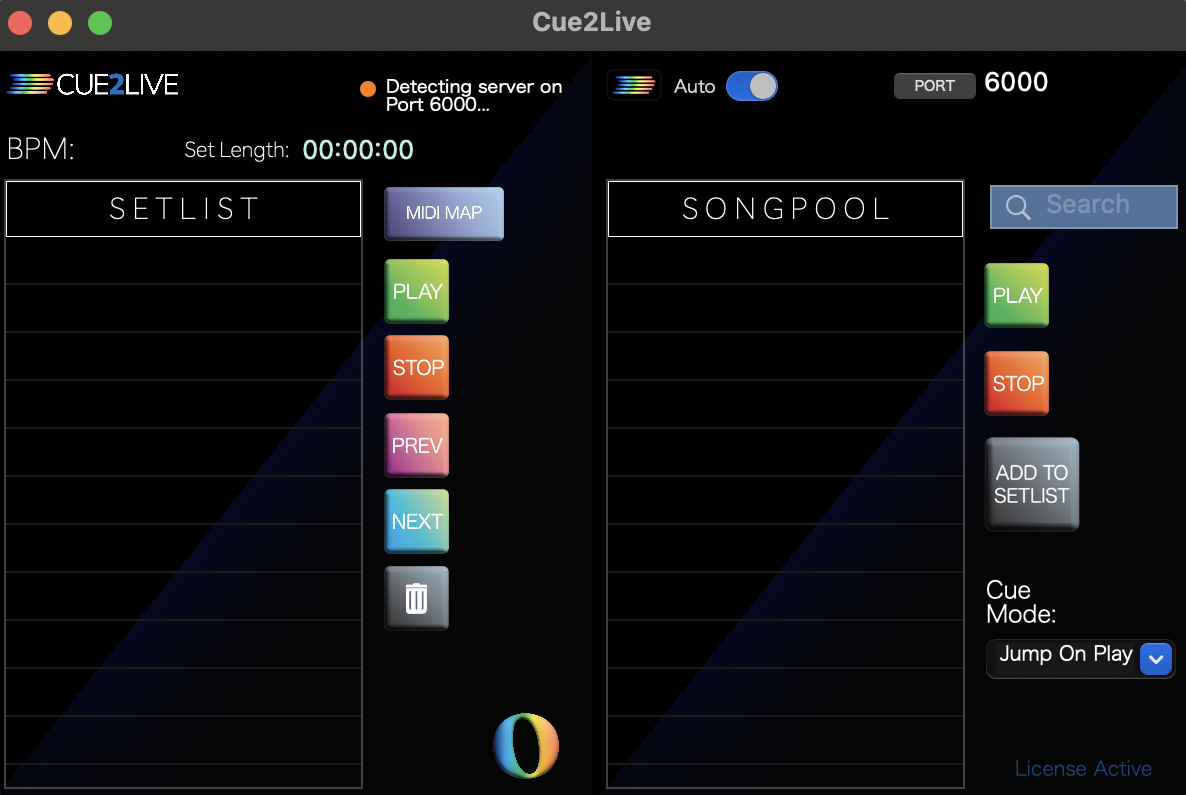Toggle the Auto switch off
The height and width of the screenshot is (795, 1186).
pyautogui.click(x=751, y=86)
